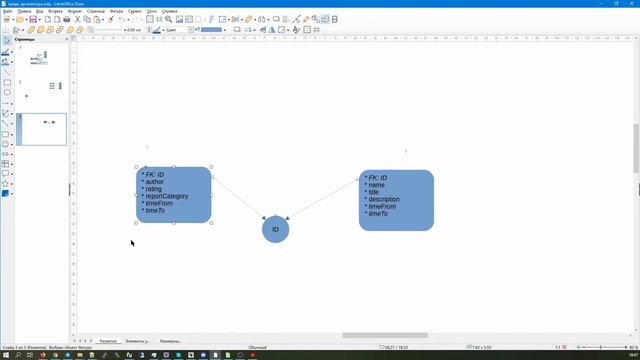Select the Stars and banners tool
Viewport: 640px width, 360px height.
(x=5, y=184)
